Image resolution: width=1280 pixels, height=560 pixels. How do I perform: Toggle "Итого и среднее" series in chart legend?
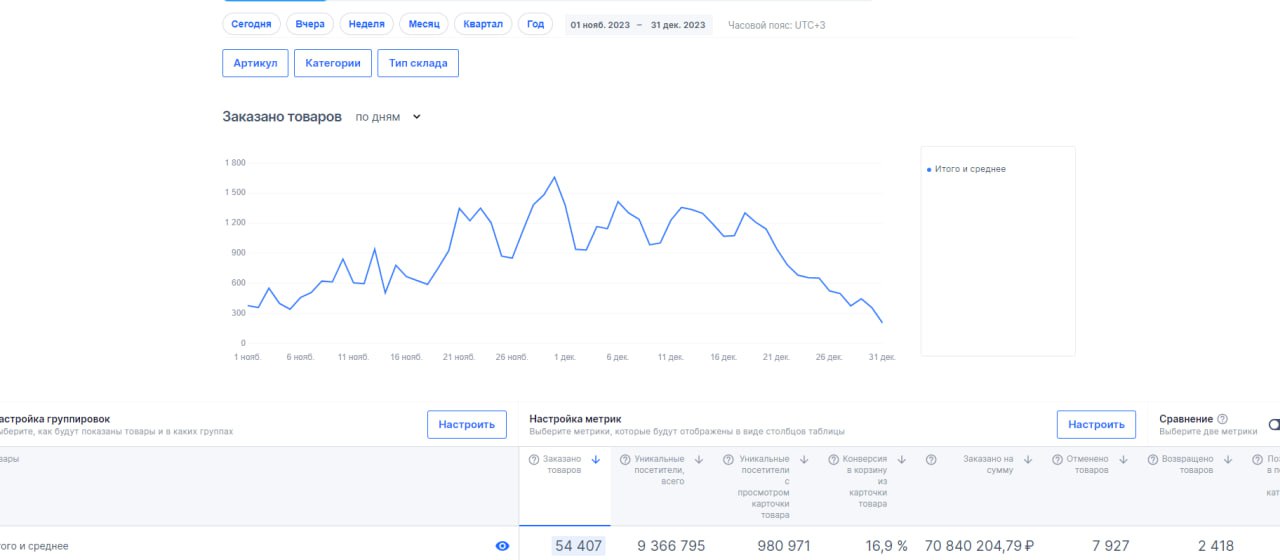(967, 169)
